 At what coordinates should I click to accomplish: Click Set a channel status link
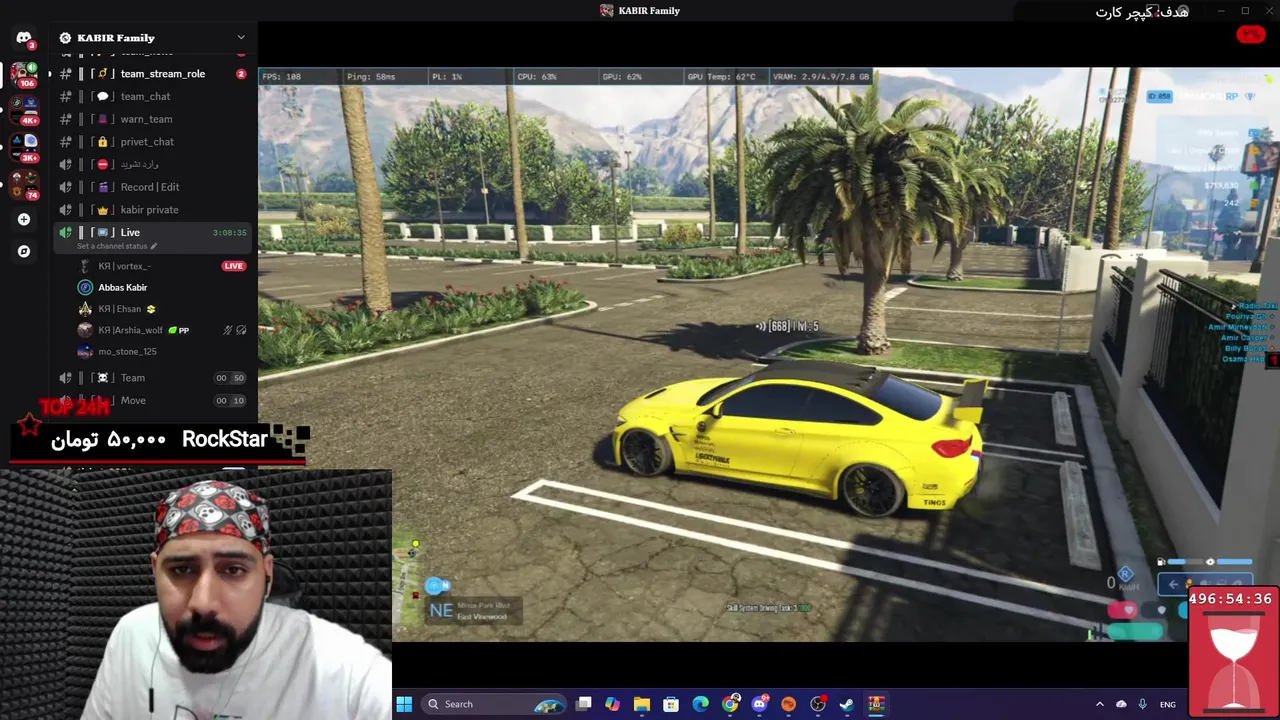(112, 246)
